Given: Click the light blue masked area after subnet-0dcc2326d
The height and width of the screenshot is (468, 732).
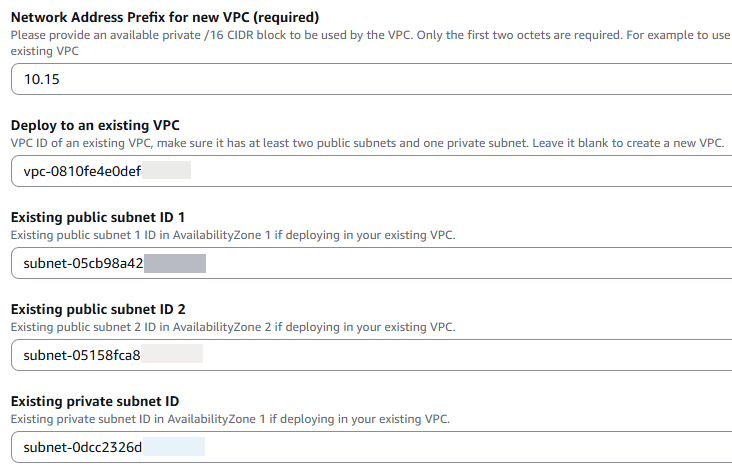Looking at the screenshot, I should click(x=174, y=446).
